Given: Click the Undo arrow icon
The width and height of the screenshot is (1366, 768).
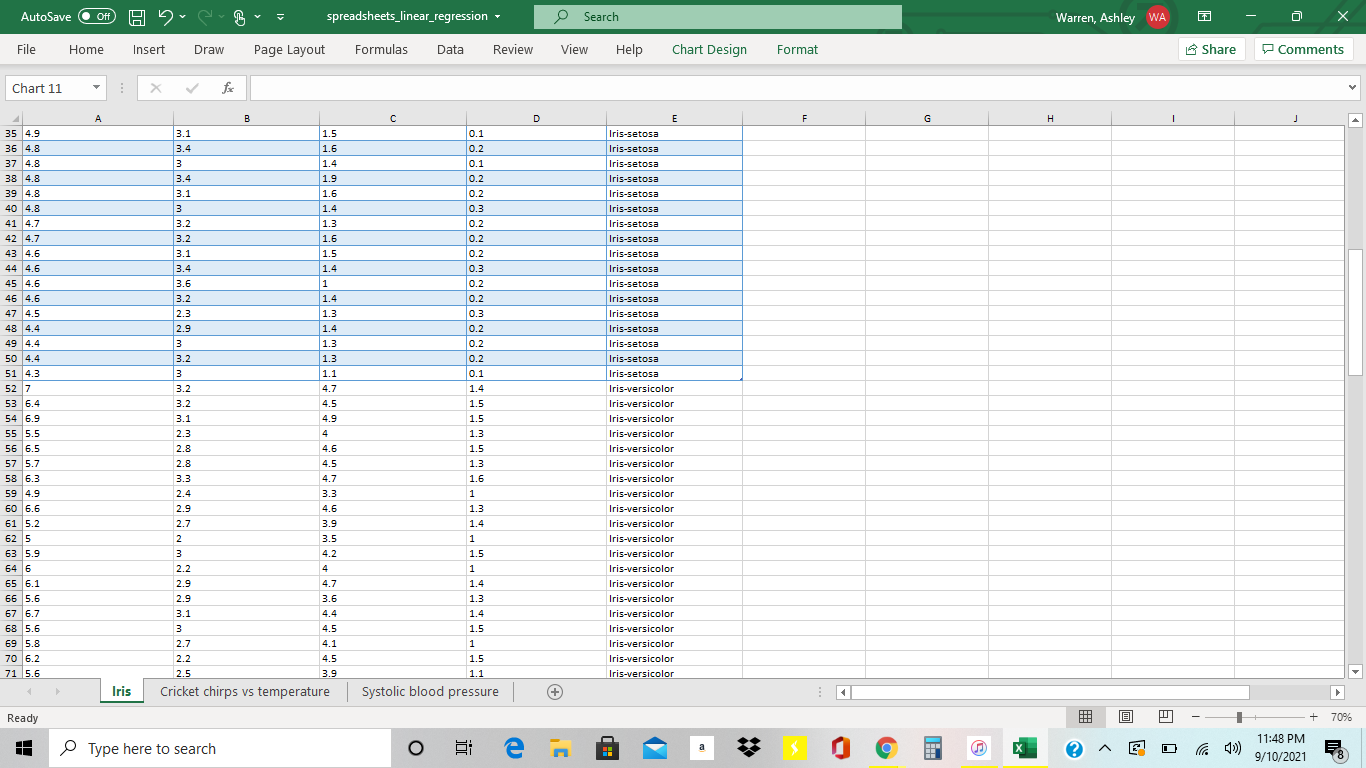Looking at the screenshot, I should coord(166,17).
